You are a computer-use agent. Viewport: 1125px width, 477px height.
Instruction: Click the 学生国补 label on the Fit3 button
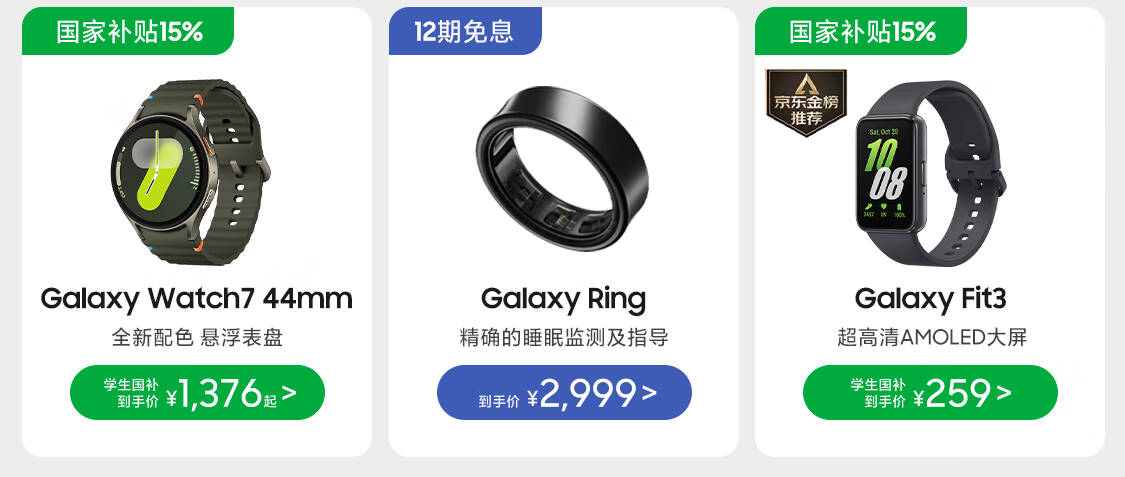878,384
